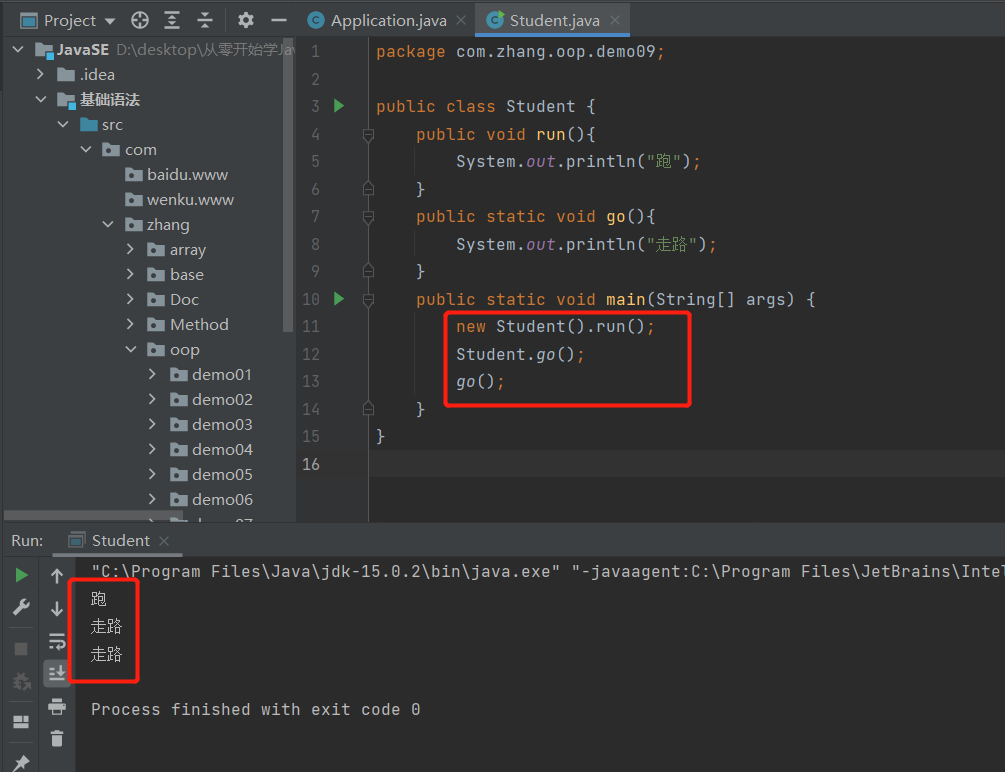The height and width of the screenshot is (772, 1005).
Task: Click the Select Opened File target icon
Action: 140,21
